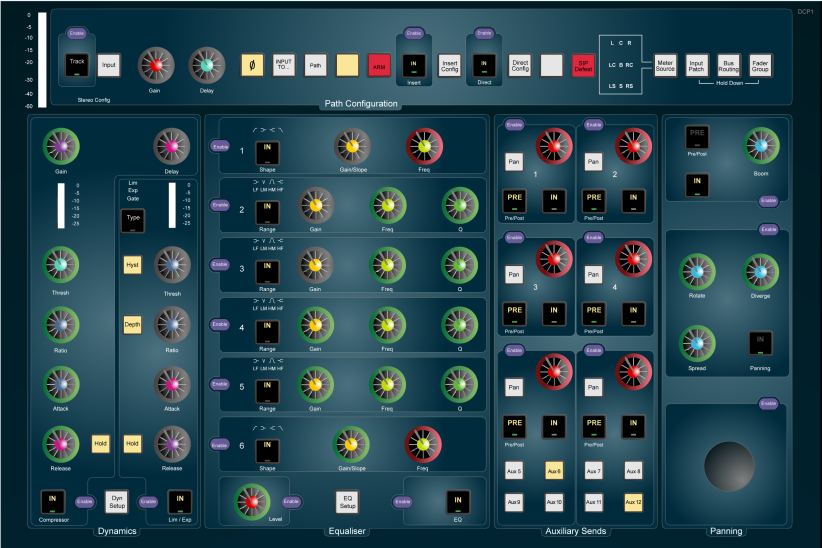Click the band 4 Gain knob
Screen dimensions: 822x548
point(316,325)
